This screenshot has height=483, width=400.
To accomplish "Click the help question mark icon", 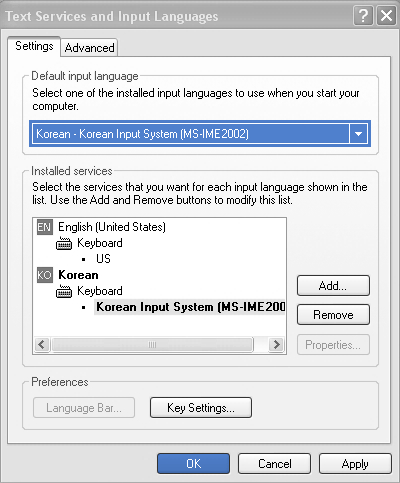I will pyautogui.click(x=363, y=16).
